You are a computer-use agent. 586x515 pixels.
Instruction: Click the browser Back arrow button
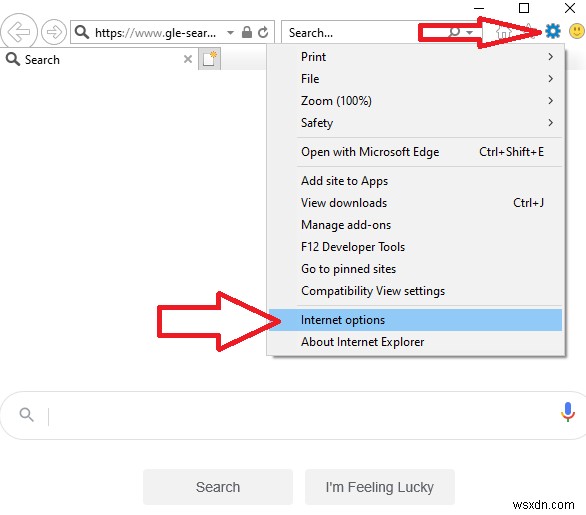tap(19, 32)
